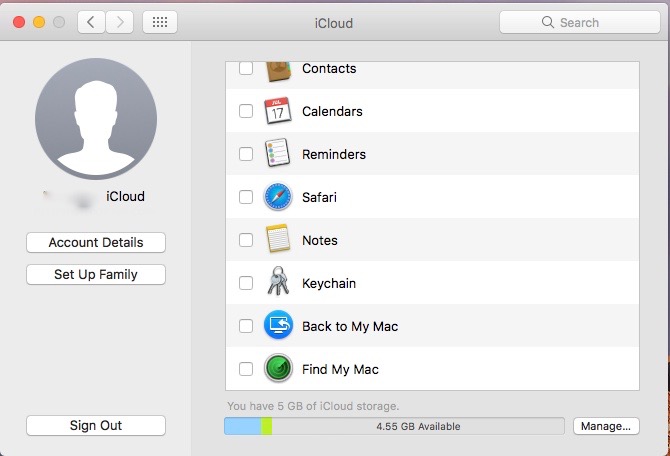The image size is (670, 456).
Task: Enable Back to My Mac checkbox
Action: point(246,326)
